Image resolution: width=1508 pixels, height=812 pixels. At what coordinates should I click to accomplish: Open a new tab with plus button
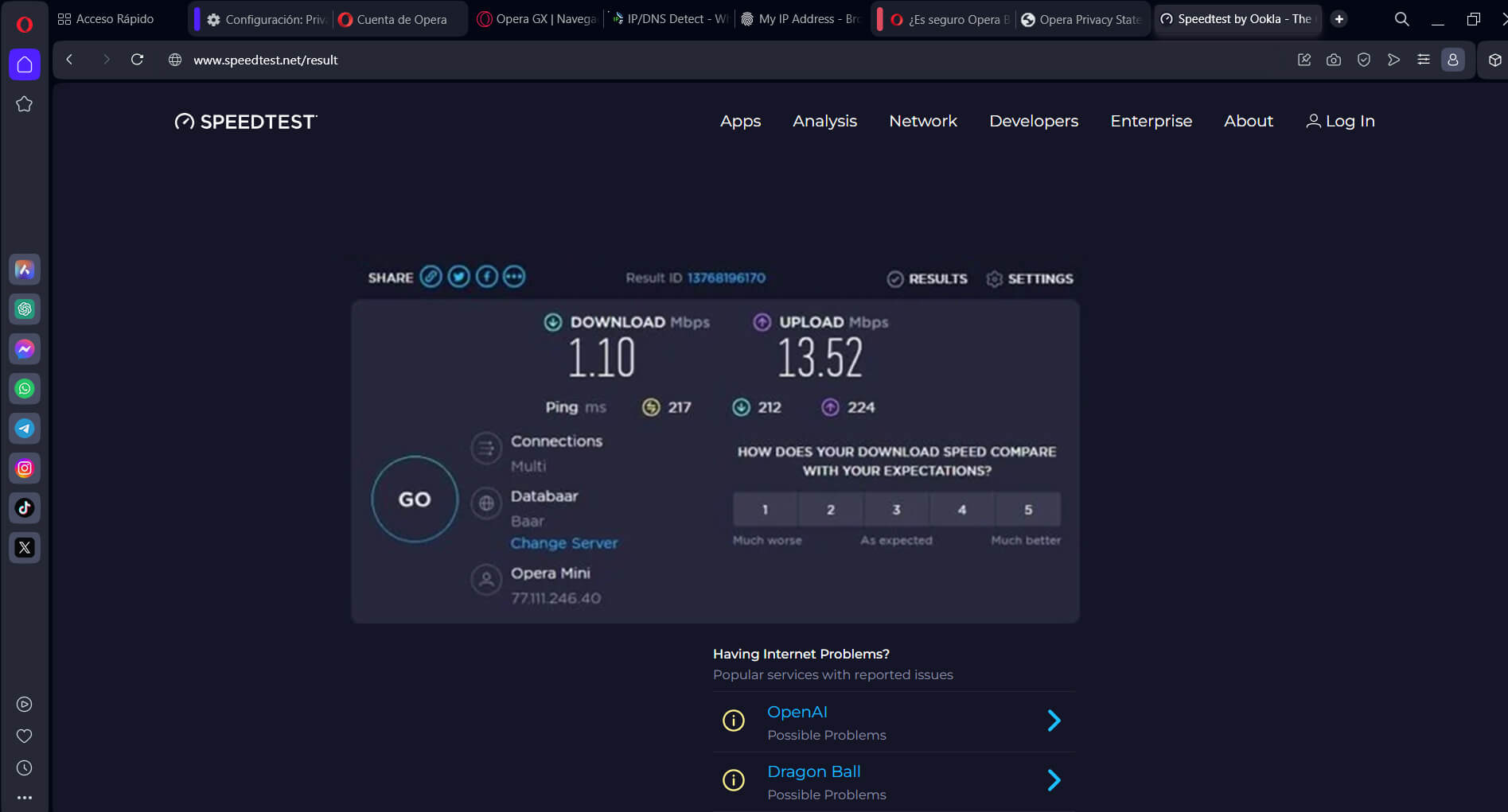pos(1339,19)
